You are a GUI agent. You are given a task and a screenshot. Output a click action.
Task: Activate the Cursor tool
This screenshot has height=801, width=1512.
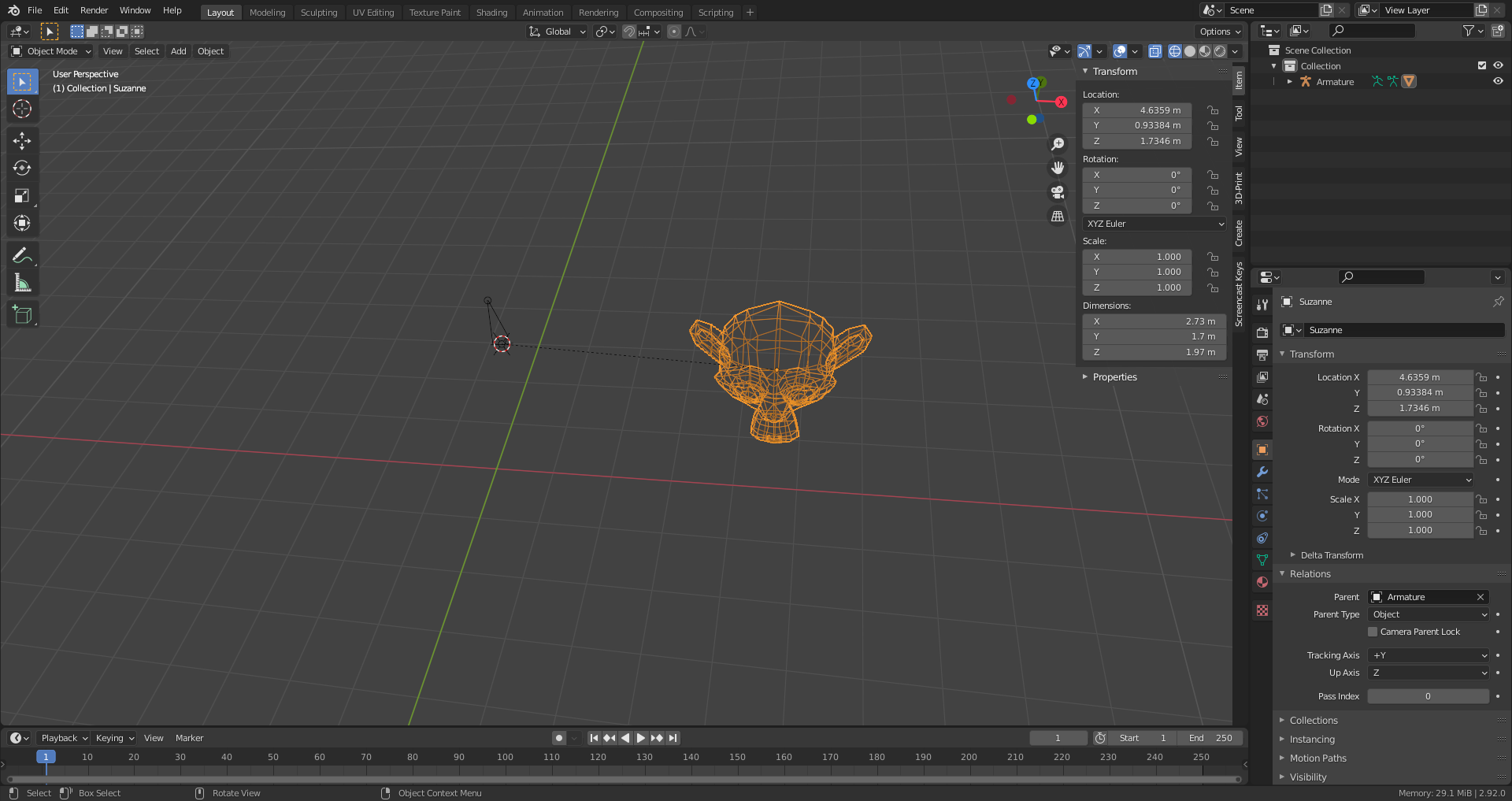click(22, 109)
